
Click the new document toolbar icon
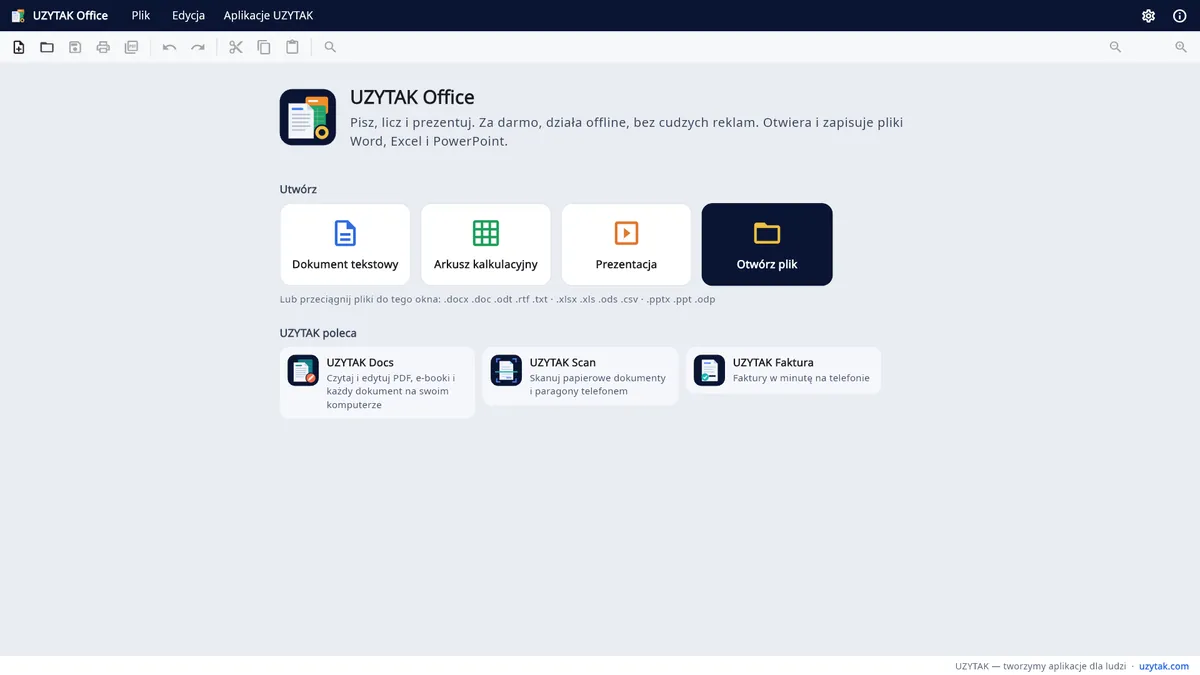click(x=19, y=47)
